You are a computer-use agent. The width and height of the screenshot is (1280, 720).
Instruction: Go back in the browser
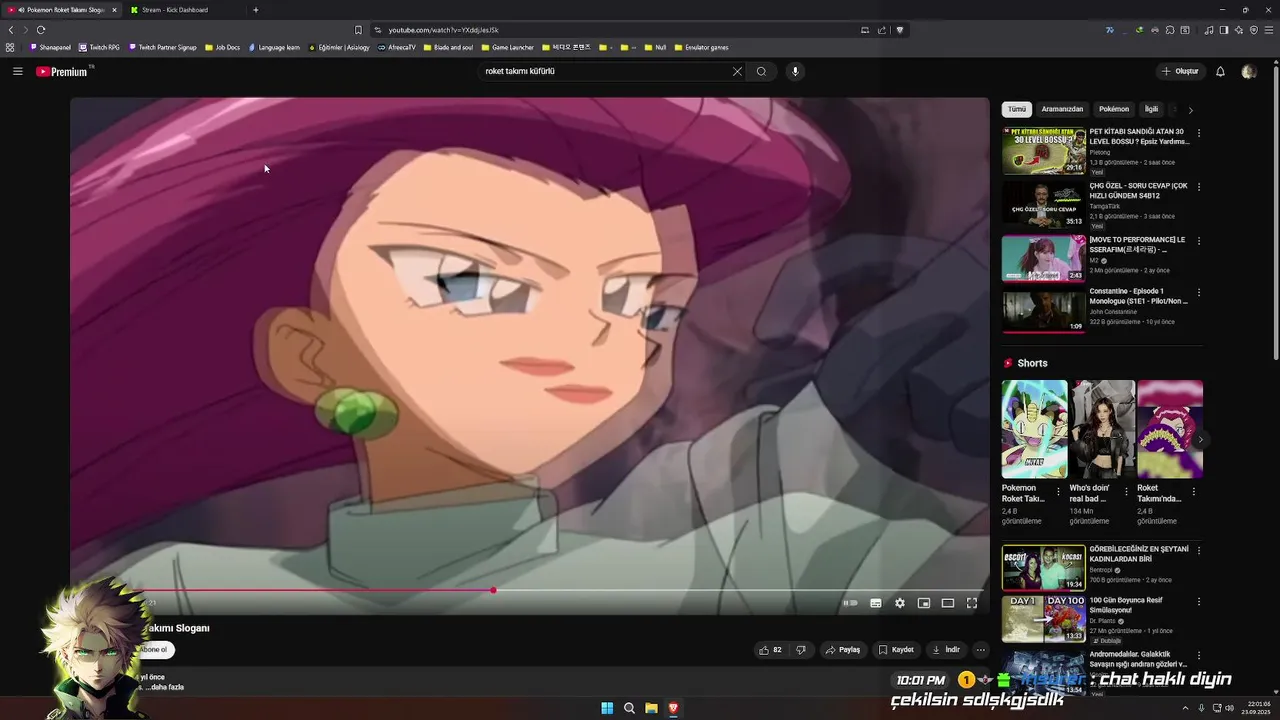point(11,30)
